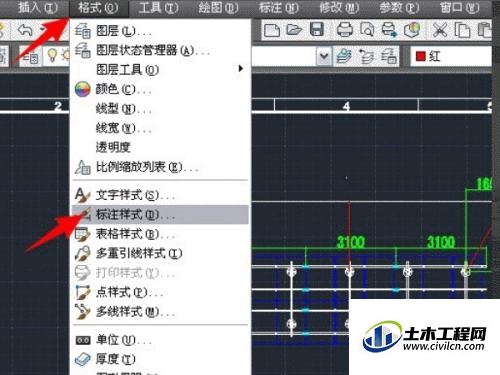Image resolution: width=500 pixels, height=375 pixels.
Task: Open the 修改(M) menu
Action: point(339,7)
